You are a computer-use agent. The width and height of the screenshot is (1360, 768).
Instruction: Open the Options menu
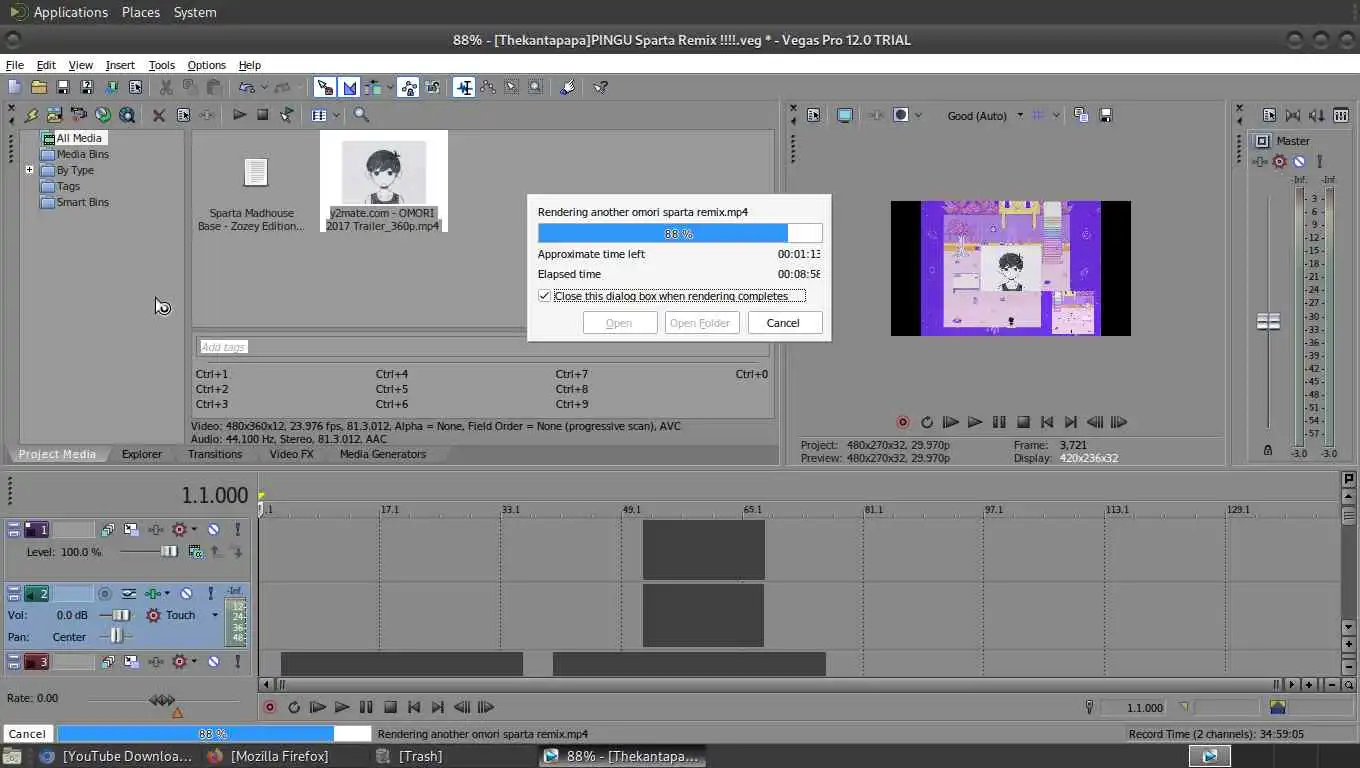click(206, 65)
